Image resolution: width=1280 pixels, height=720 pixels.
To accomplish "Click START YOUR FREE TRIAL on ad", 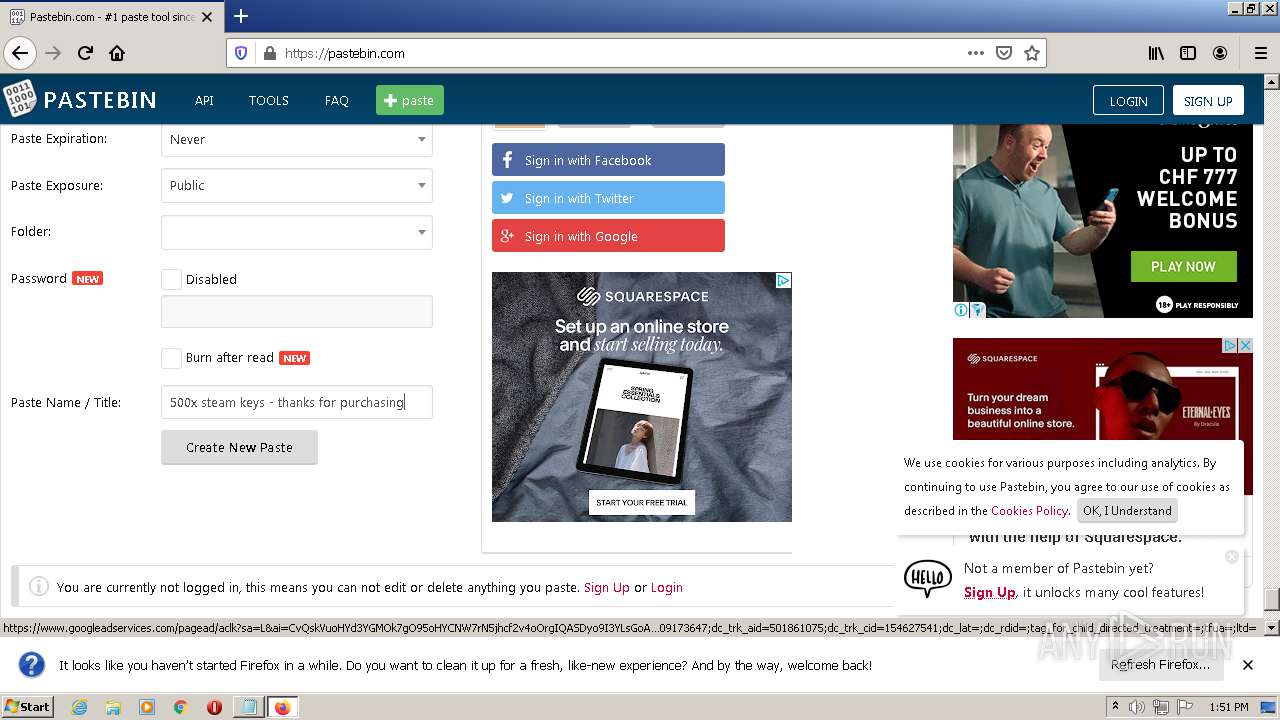I will [x=641, y=502].
